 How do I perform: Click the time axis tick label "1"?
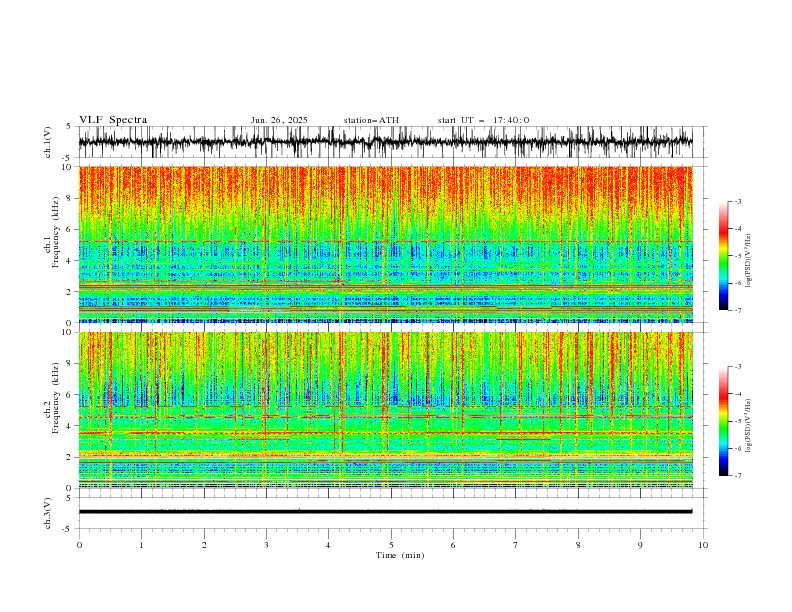(141, 545)
